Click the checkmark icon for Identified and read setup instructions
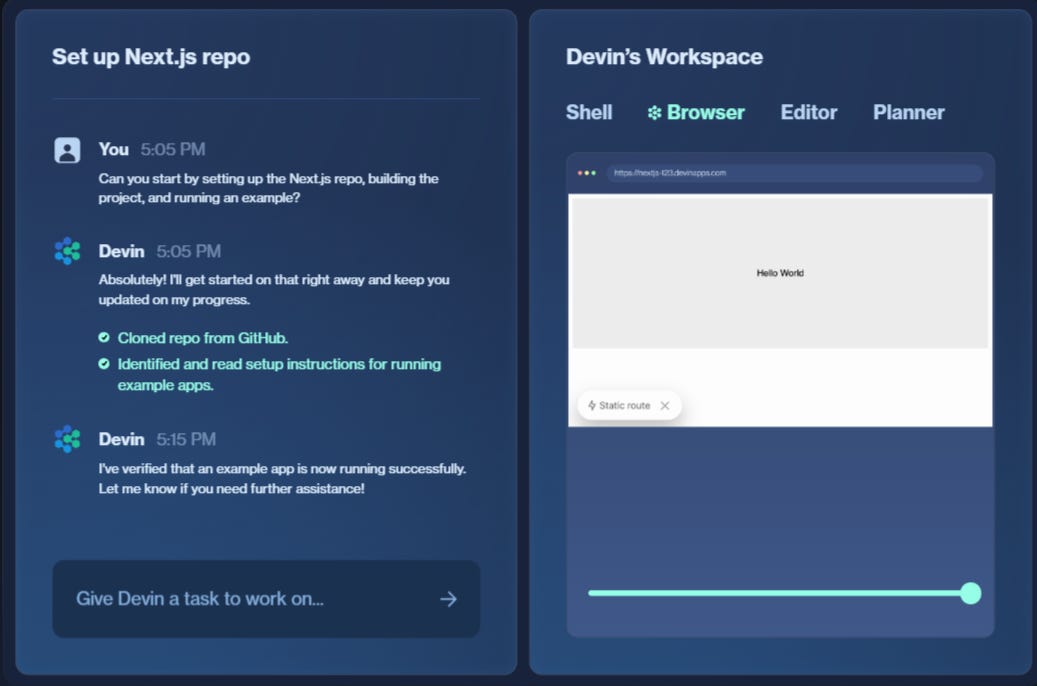 104,364
